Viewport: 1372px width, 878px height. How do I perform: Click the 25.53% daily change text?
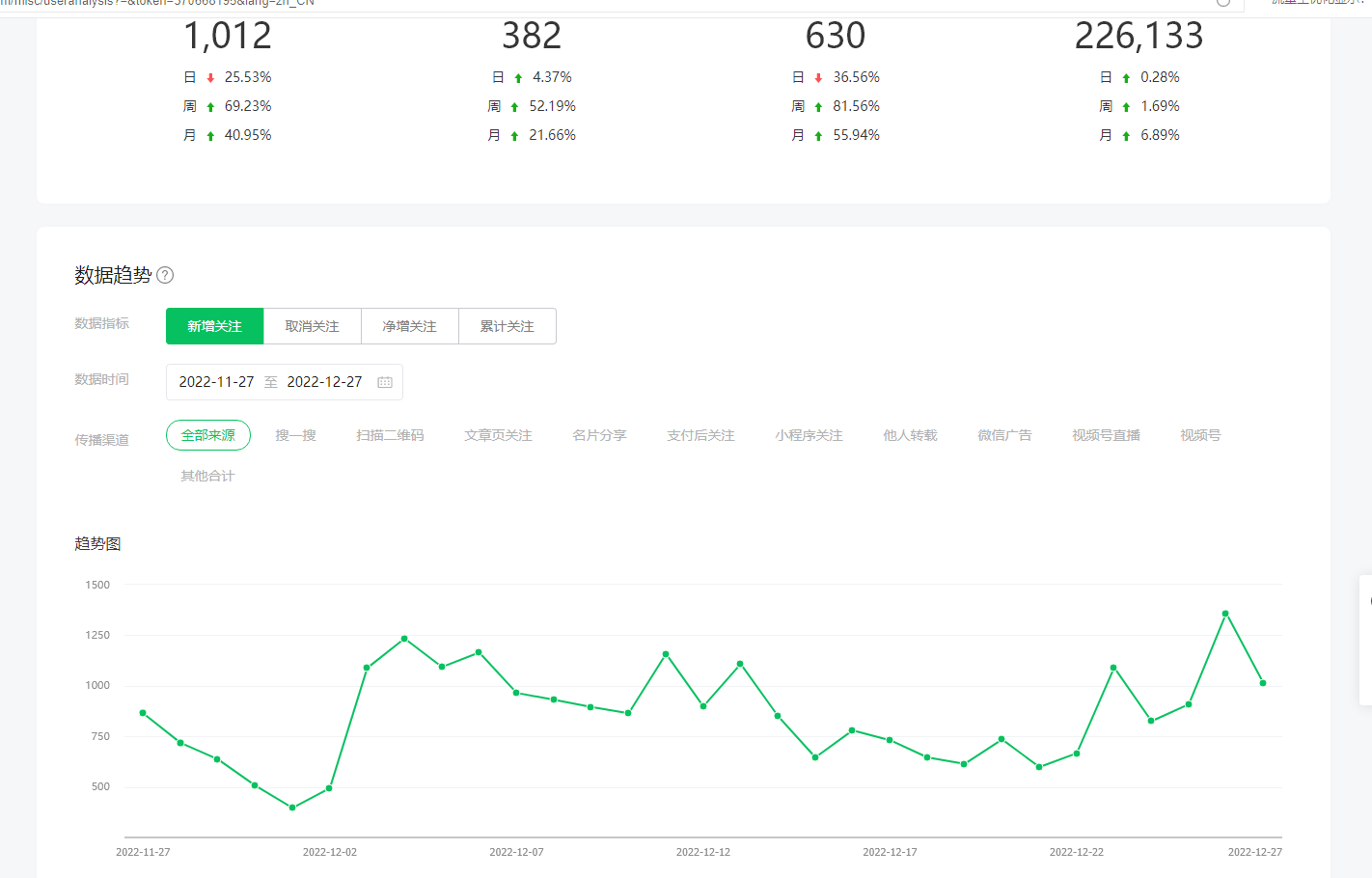click(248, 77)
